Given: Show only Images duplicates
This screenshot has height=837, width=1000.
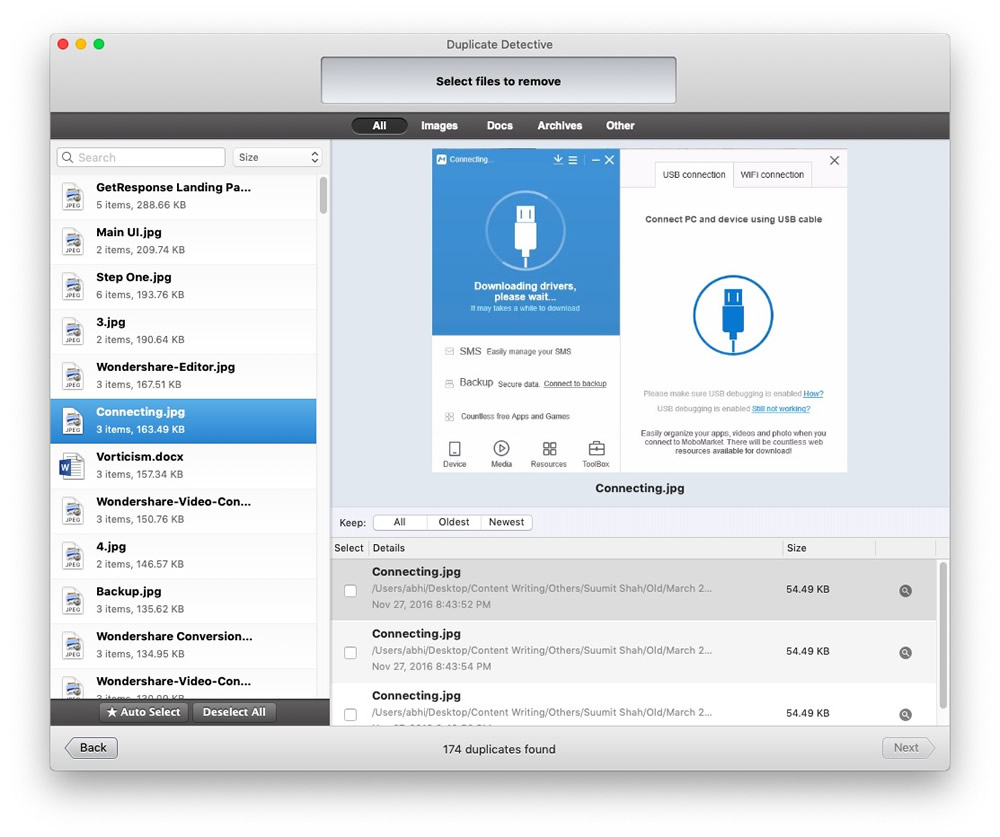Looking at the screenshot, I should (x=439, y=126).
